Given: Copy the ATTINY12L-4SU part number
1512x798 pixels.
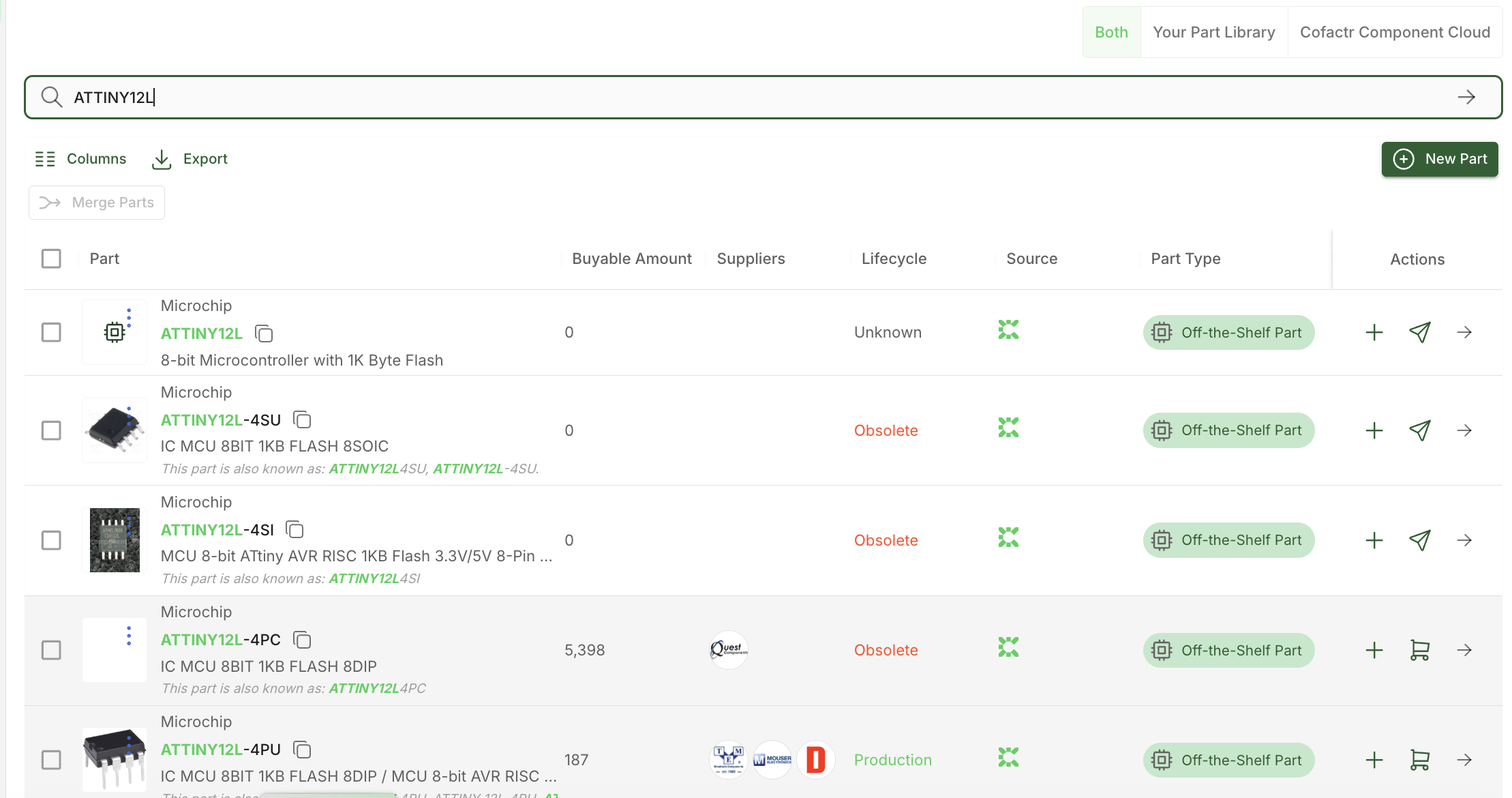Looking at the screenshot, I should coord(302,419).
